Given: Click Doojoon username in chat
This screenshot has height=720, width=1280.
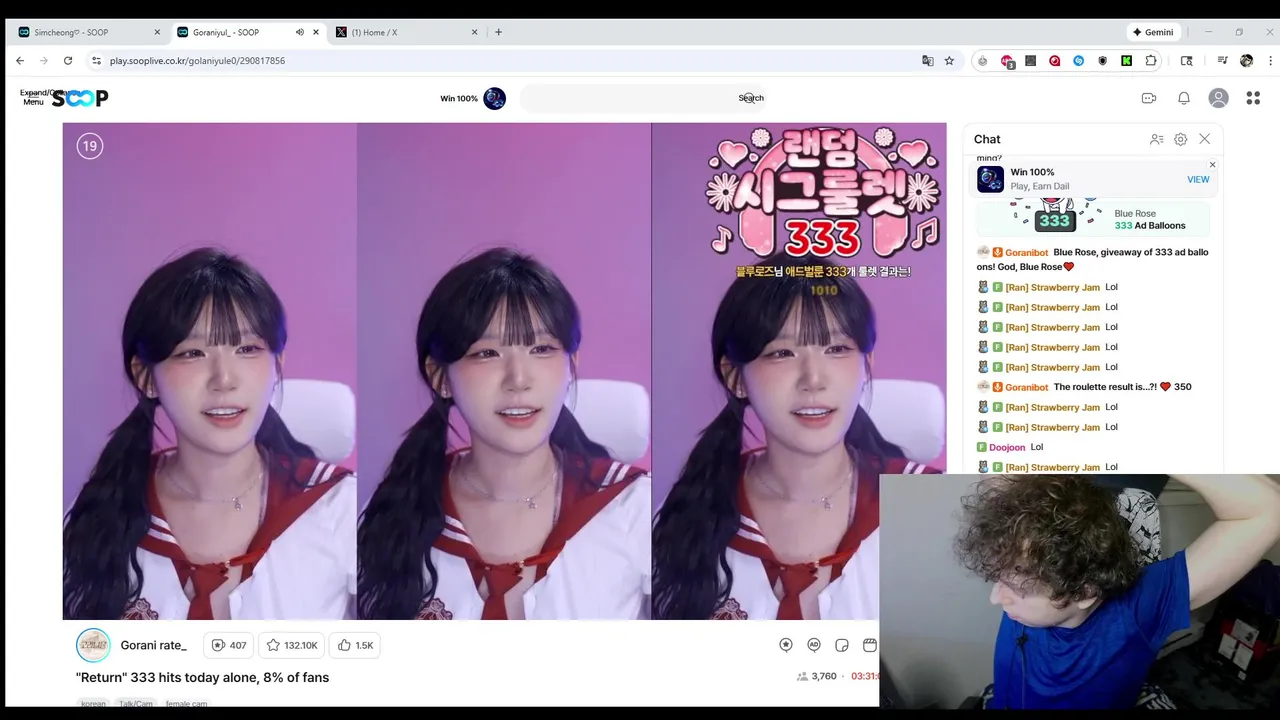Looking at the screenshot, I should click(x=1007, y=447).
